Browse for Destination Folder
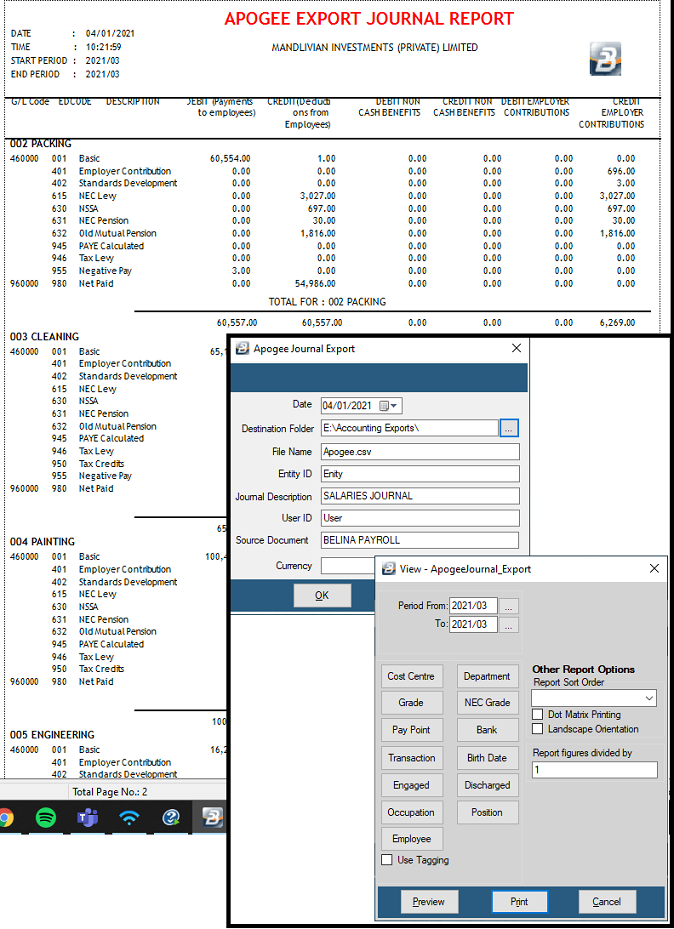 pos(509,428)
